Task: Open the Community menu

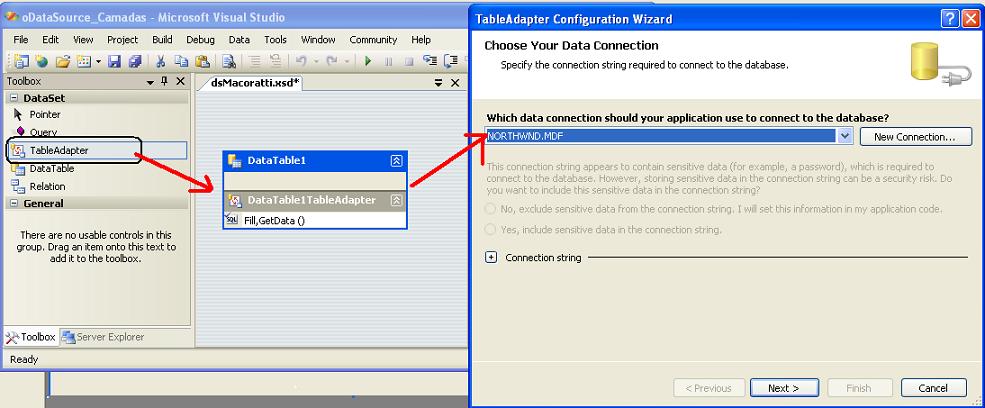Action: click(373, 40)
